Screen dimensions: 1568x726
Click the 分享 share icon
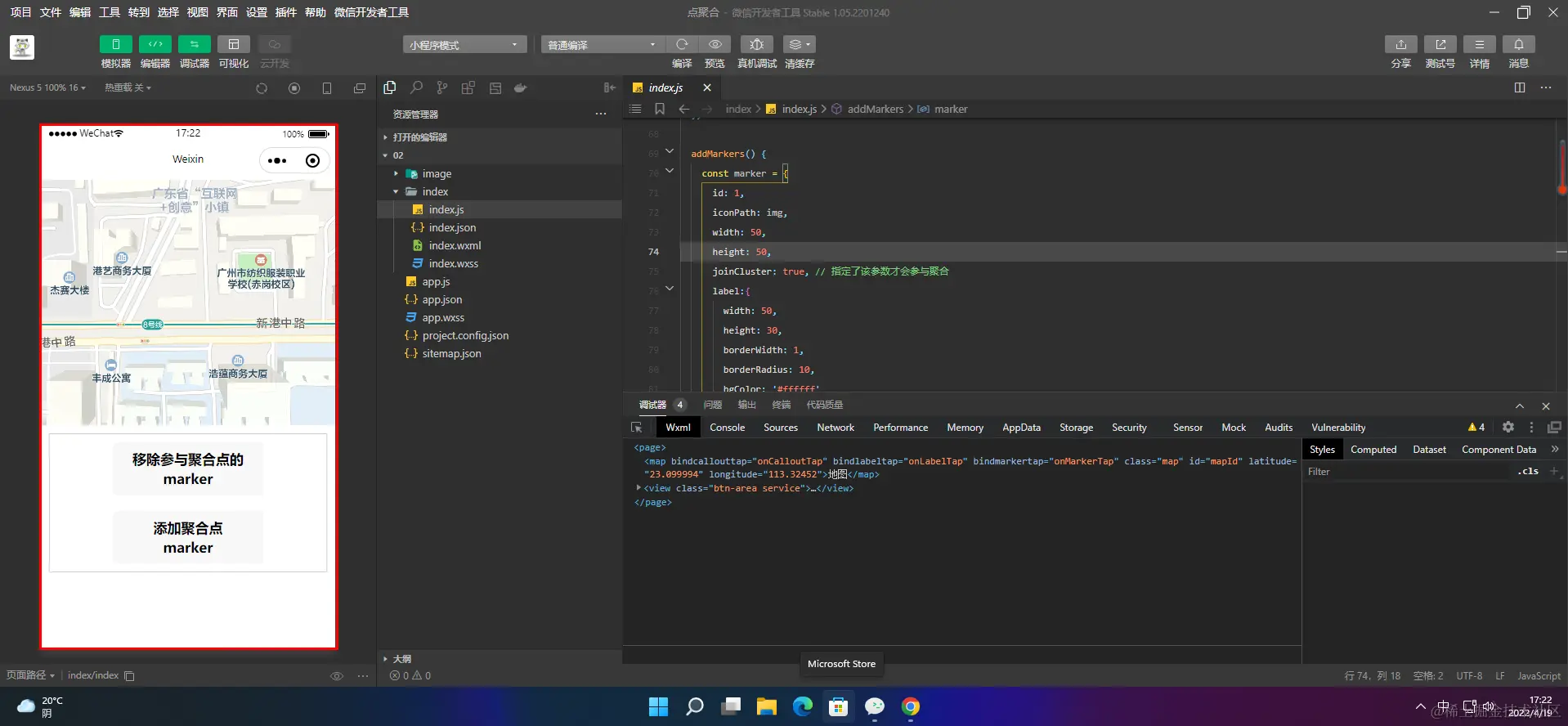coord(1400,44)
